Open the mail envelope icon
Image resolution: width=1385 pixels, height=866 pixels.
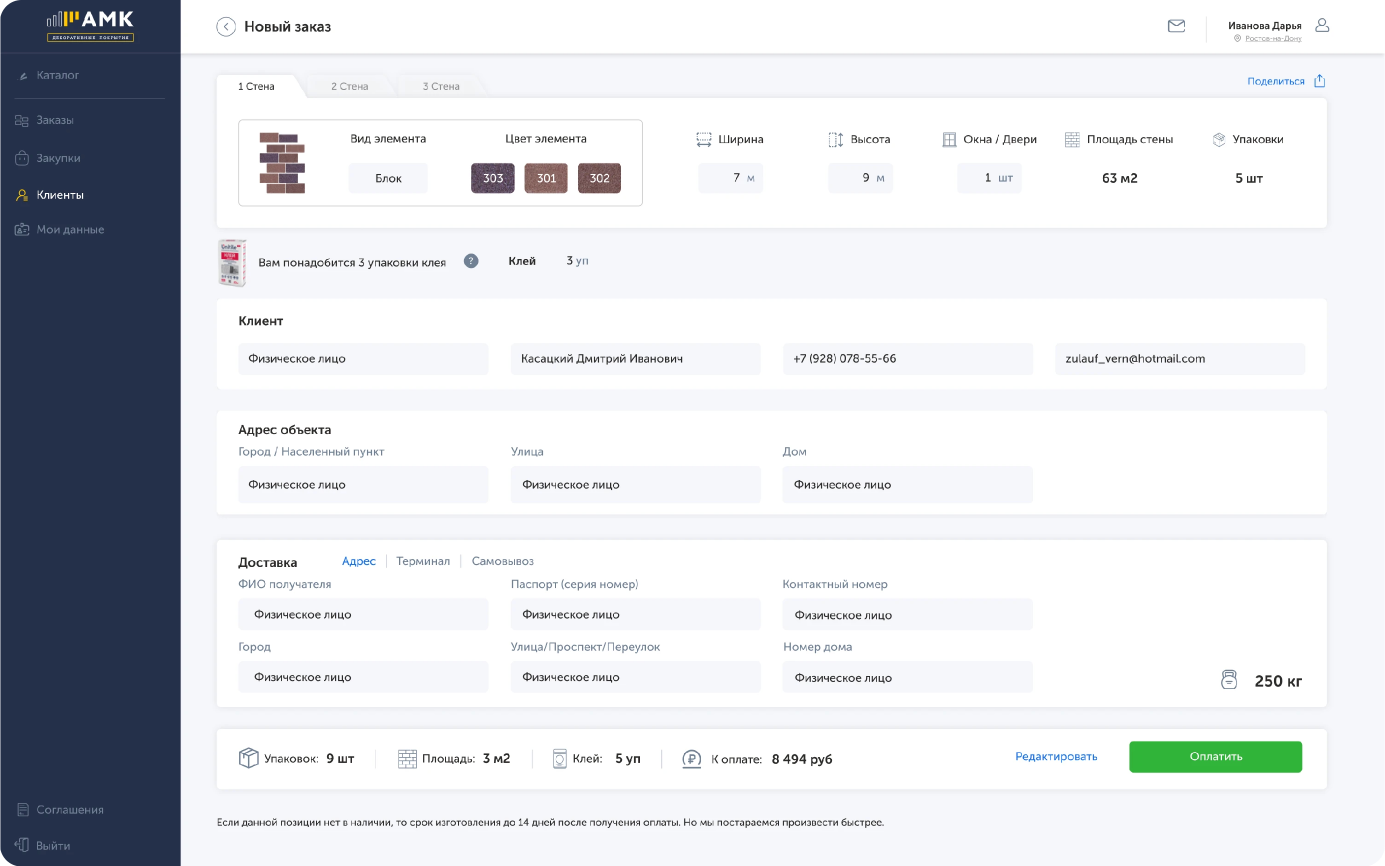click(1176, 26)
